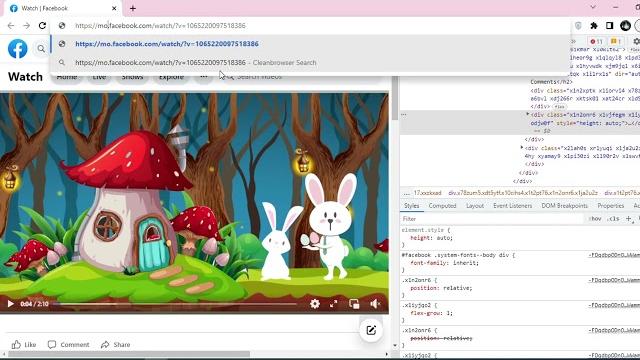The width and height of the screenshot is (640, 360).
Task: Open the red errors counter badge in DevTools
Action: click(x=596, y=41)
